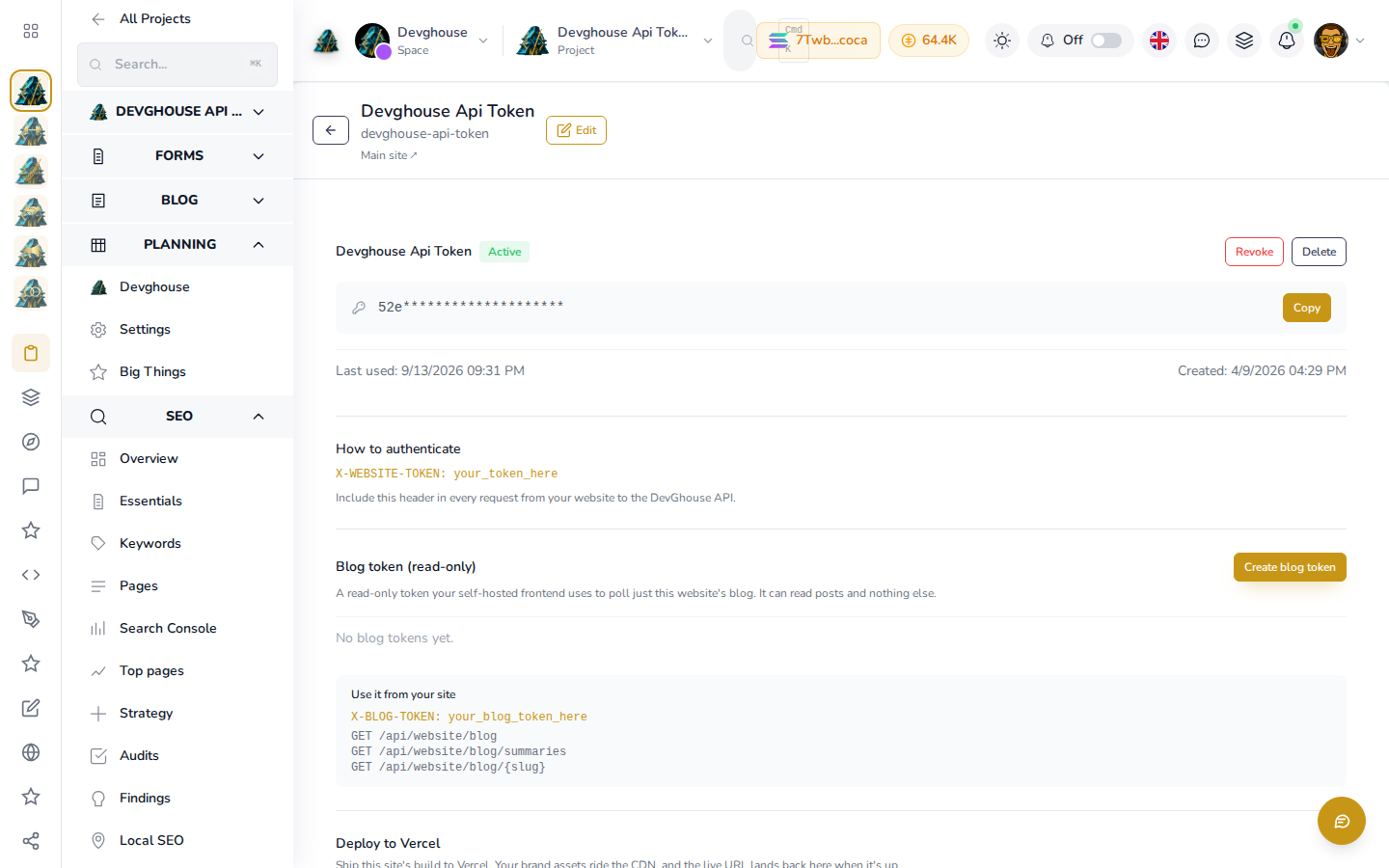Collapse the SEO section
This screenshot has height=868, width=1389.
click(x=177, y=417)
